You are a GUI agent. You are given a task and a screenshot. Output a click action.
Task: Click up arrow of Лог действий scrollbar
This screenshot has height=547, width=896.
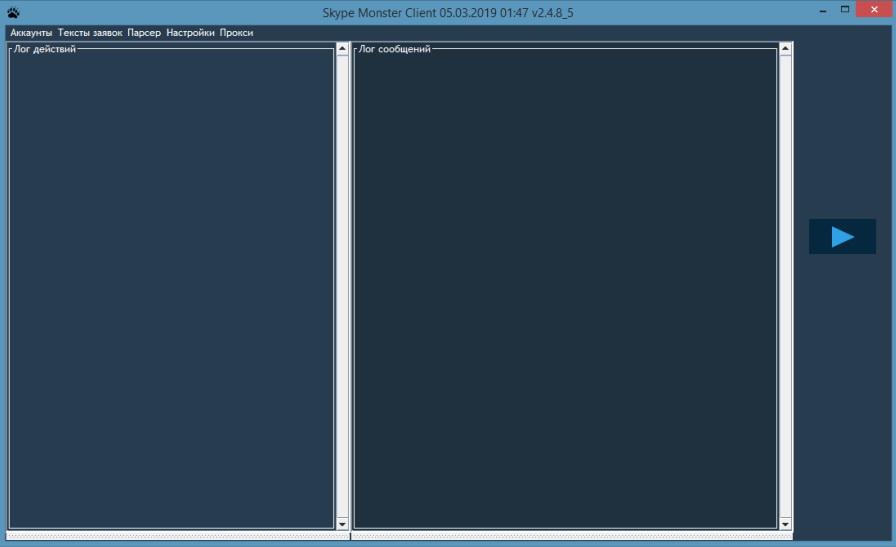click(x=342, y=49)
